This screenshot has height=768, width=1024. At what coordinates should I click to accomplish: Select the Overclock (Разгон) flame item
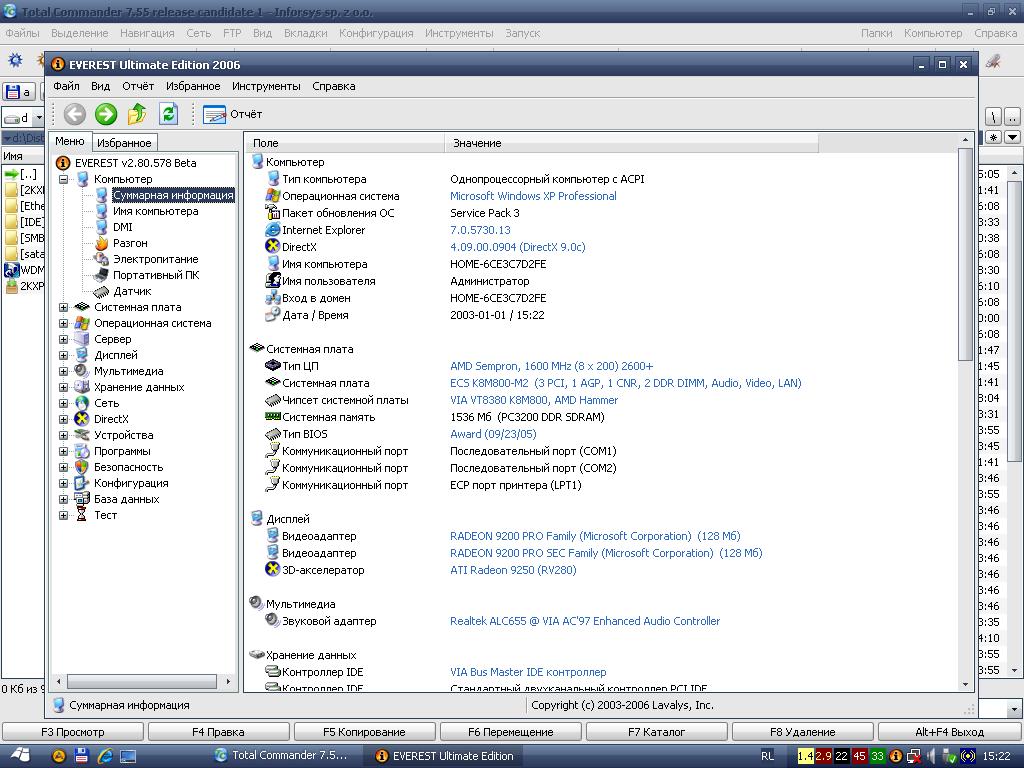[x=130, y=243]
